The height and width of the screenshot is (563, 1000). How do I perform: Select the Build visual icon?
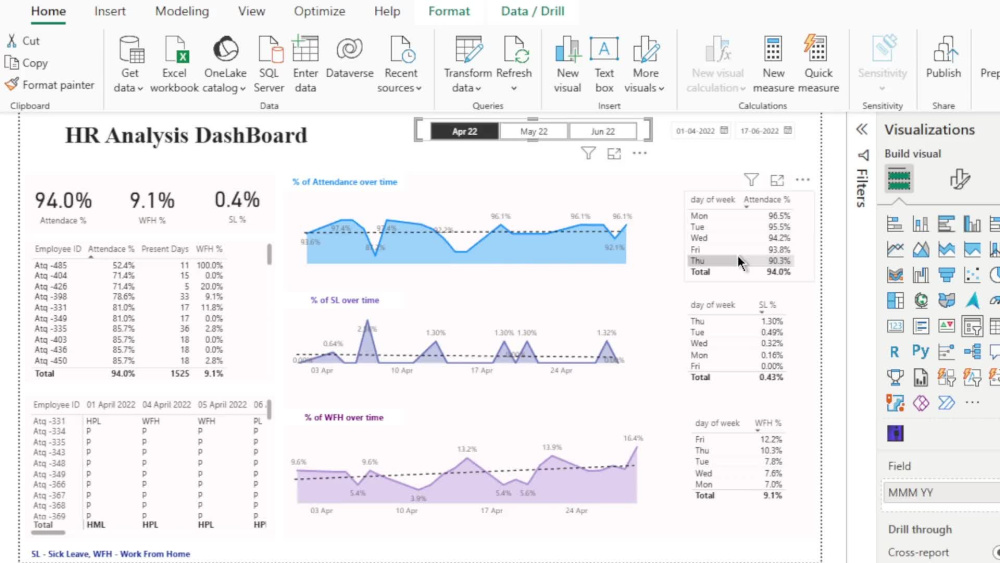coord(899,179)
